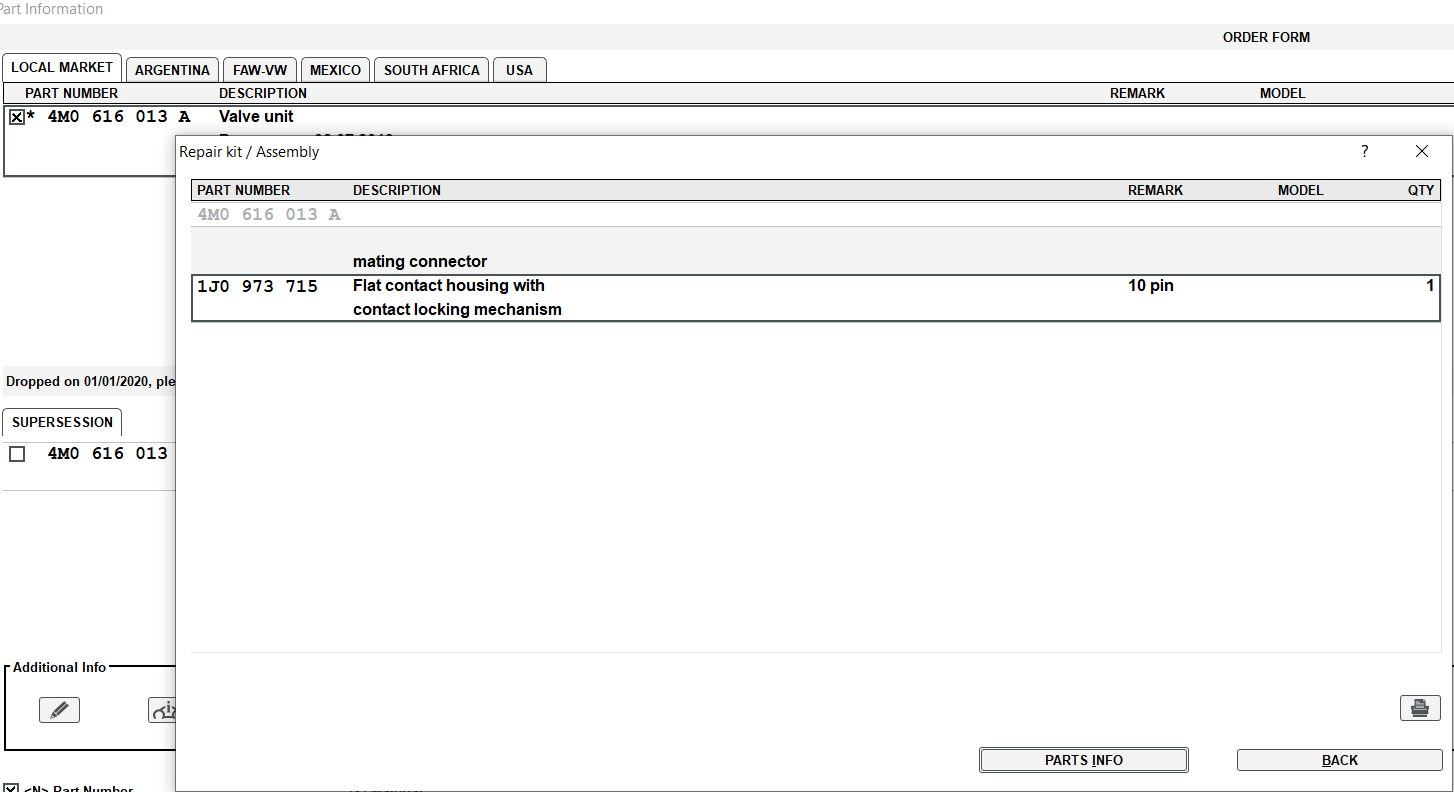Click the pencil edit icon under Additional Info

pyautogui.click(x=59, y=710)
